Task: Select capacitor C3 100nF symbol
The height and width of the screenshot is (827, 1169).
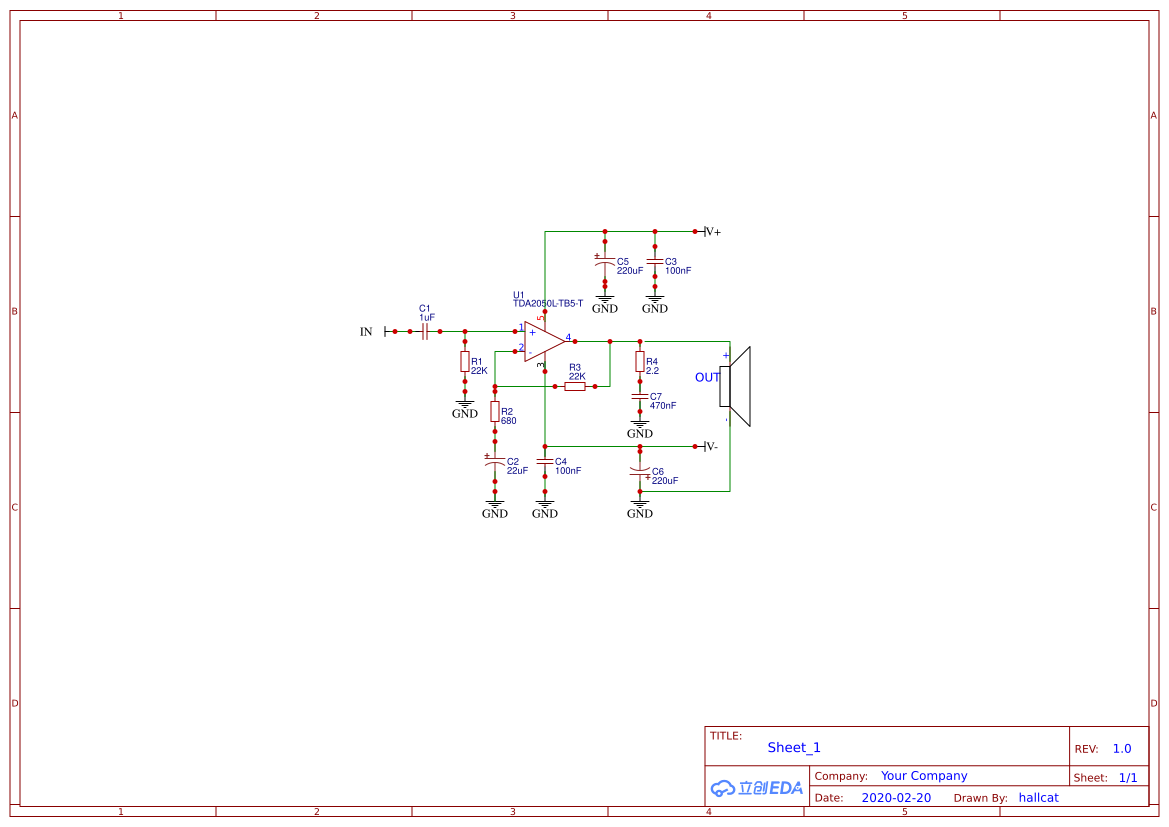Action: click(x=654, y=261)
